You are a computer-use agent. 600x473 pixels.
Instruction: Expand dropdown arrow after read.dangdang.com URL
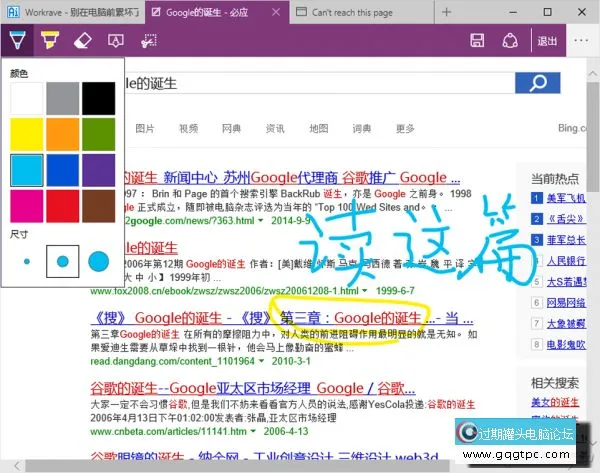tap(261, 361)
